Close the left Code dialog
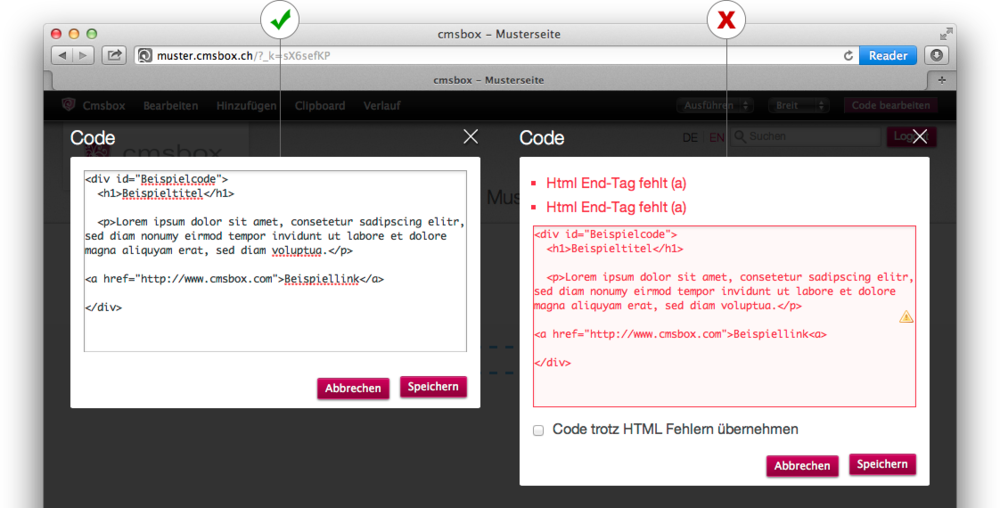Screen dimensions: 1000x508 (471, 136)
